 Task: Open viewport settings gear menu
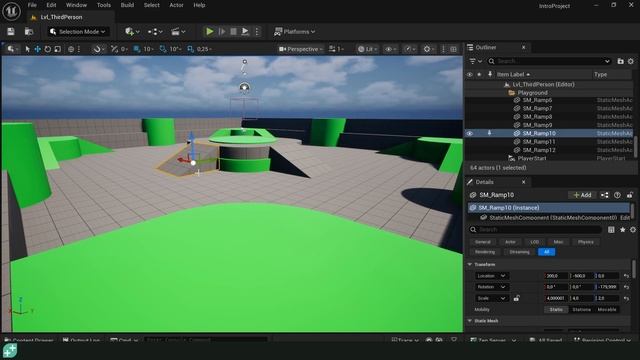coord(429,49)
